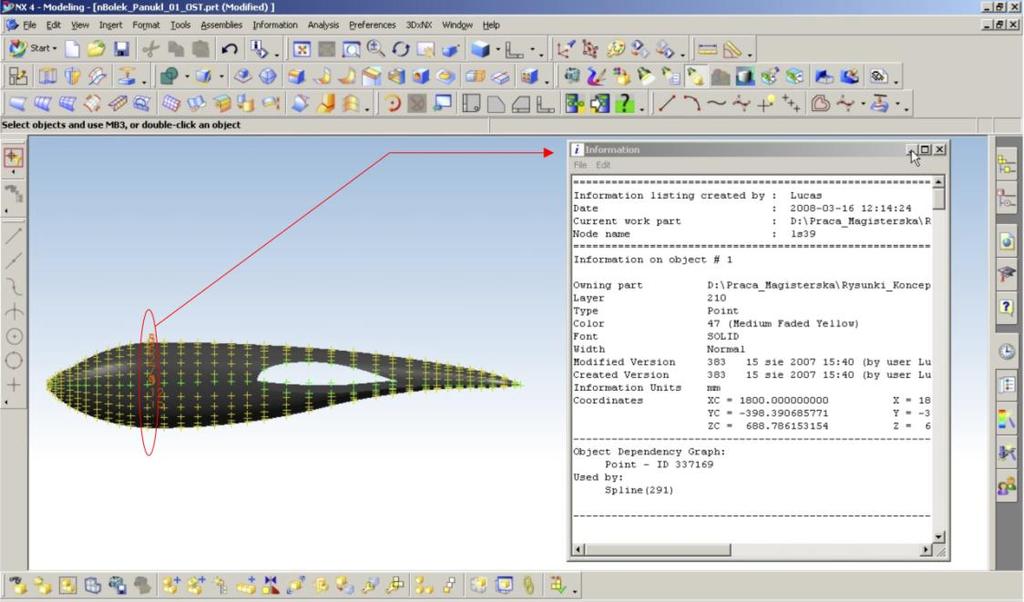Select the Zoom window magnifier icon
1024x602 pixels.
click(x=351, y=49)
